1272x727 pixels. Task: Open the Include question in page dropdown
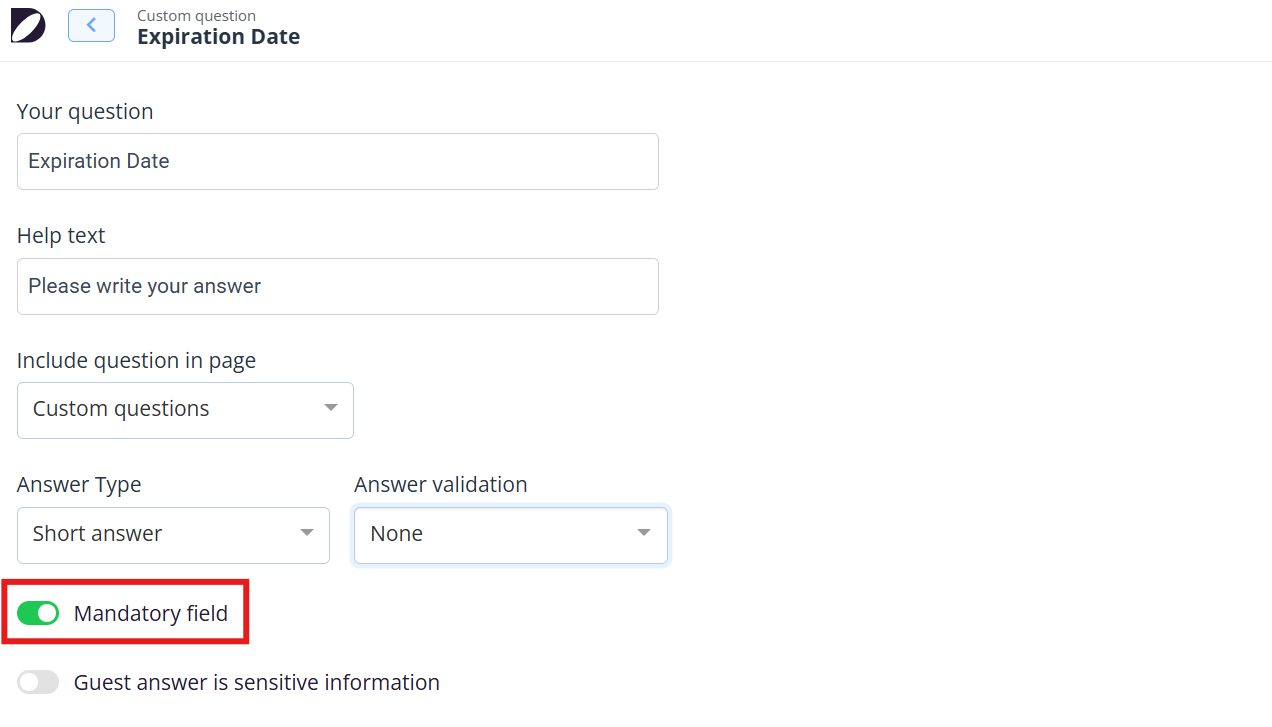[185, 410]
